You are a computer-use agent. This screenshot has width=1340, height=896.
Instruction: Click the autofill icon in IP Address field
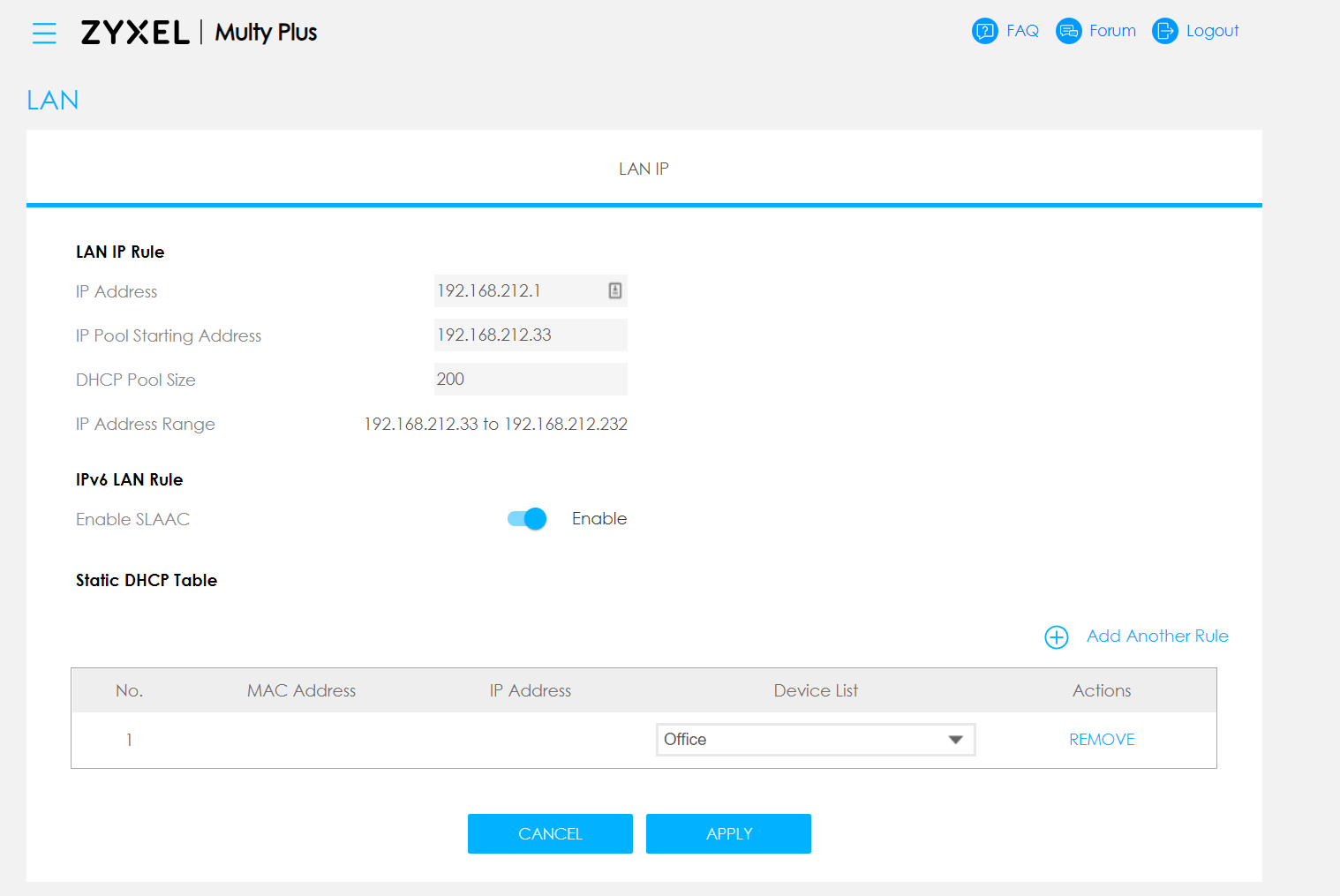point(615,290)
